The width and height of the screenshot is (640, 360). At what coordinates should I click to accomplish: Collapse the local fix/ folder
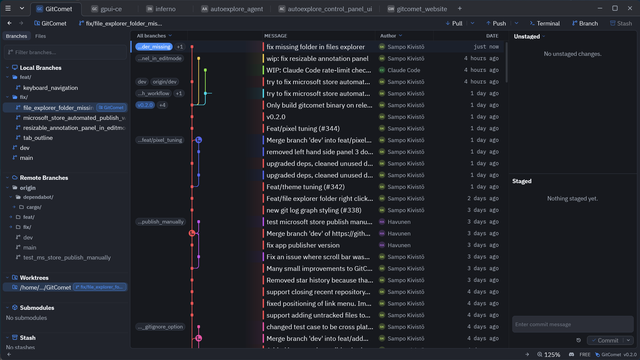click(x=7, y=97)
